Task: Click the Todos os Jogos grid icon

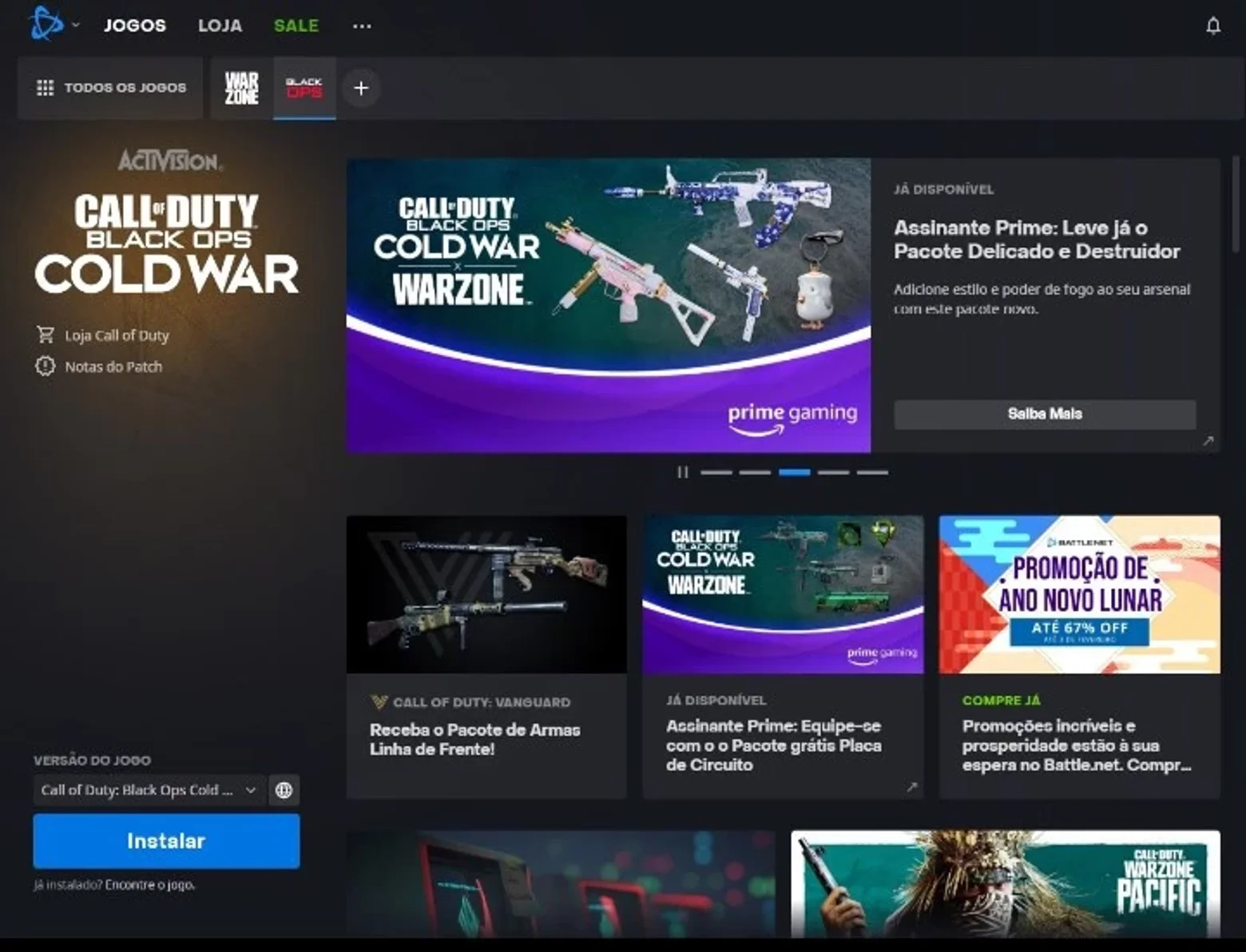Action: coord(45,88)
